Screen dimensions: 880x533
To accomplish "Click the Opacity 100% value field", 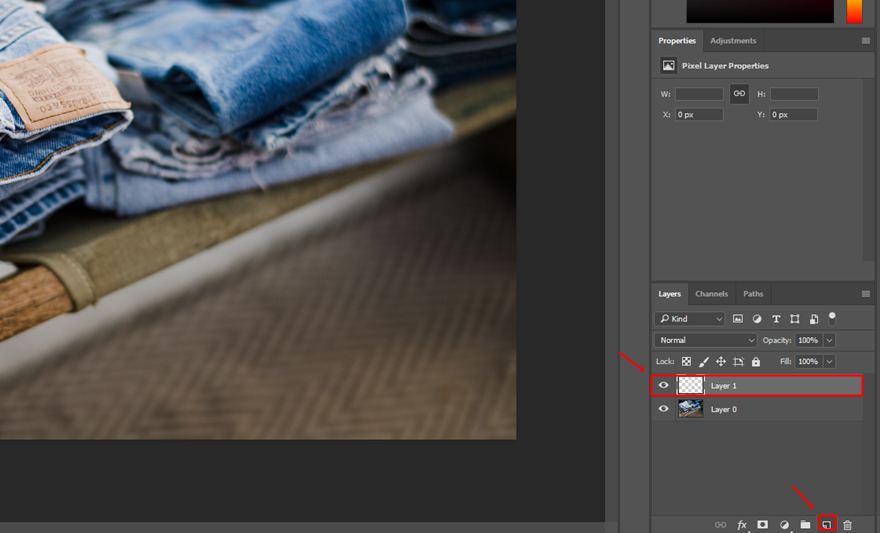I will (x=808, y=340).
